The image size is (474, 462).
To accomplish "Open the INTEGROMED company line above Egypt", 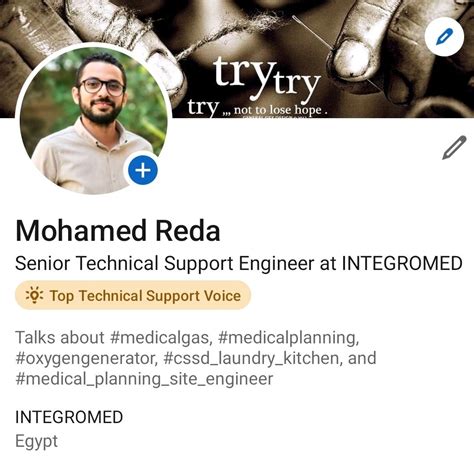I will (x=69, y=417).
